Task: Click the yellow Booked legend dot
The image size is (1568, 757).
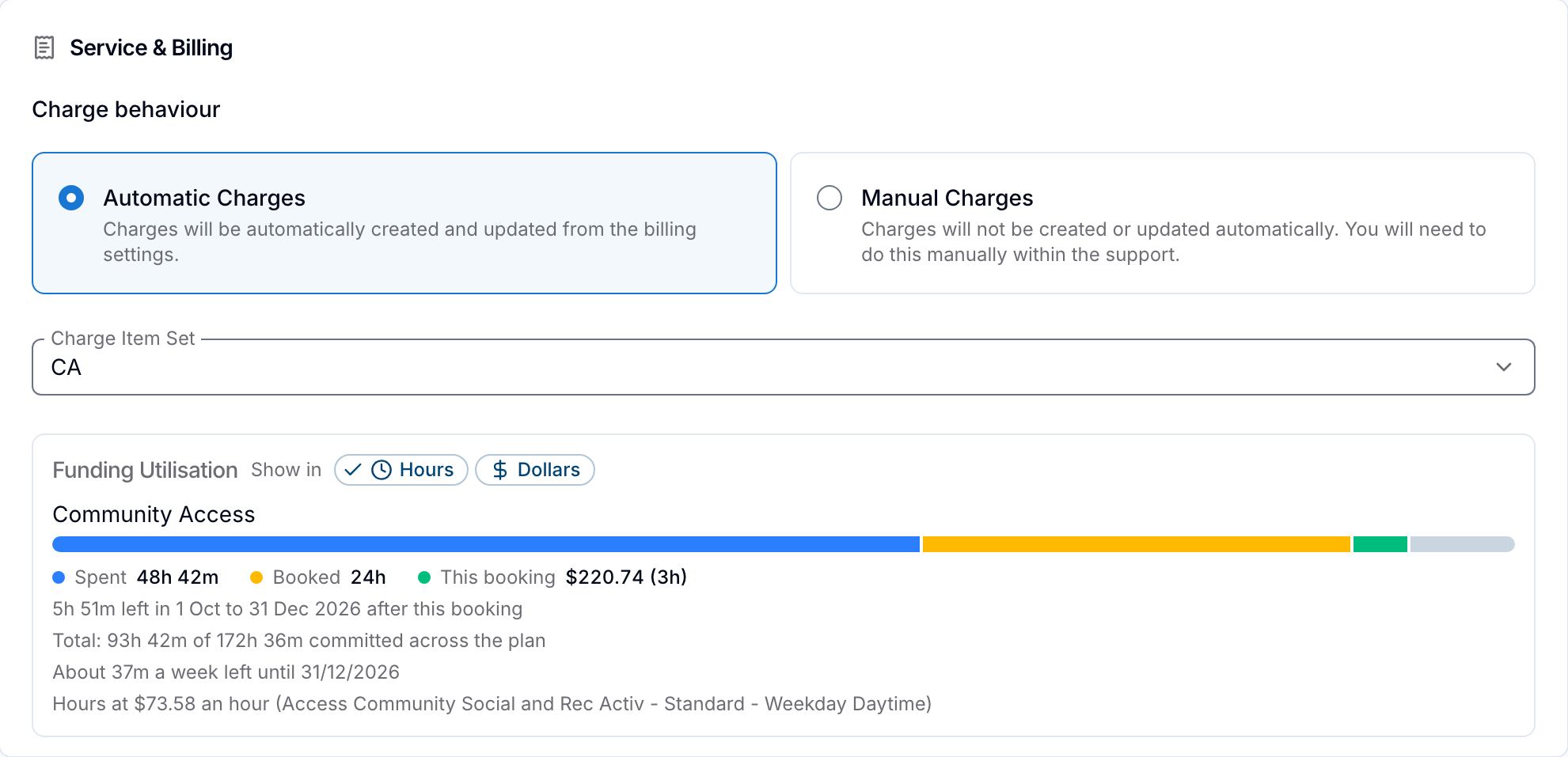Action: click(256, 577)
